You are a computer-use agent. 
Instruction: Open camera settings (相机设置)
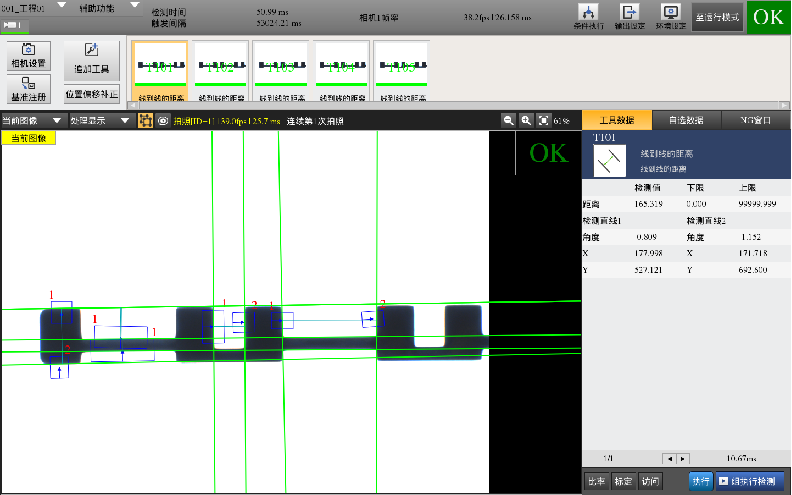tap(29, 56)
